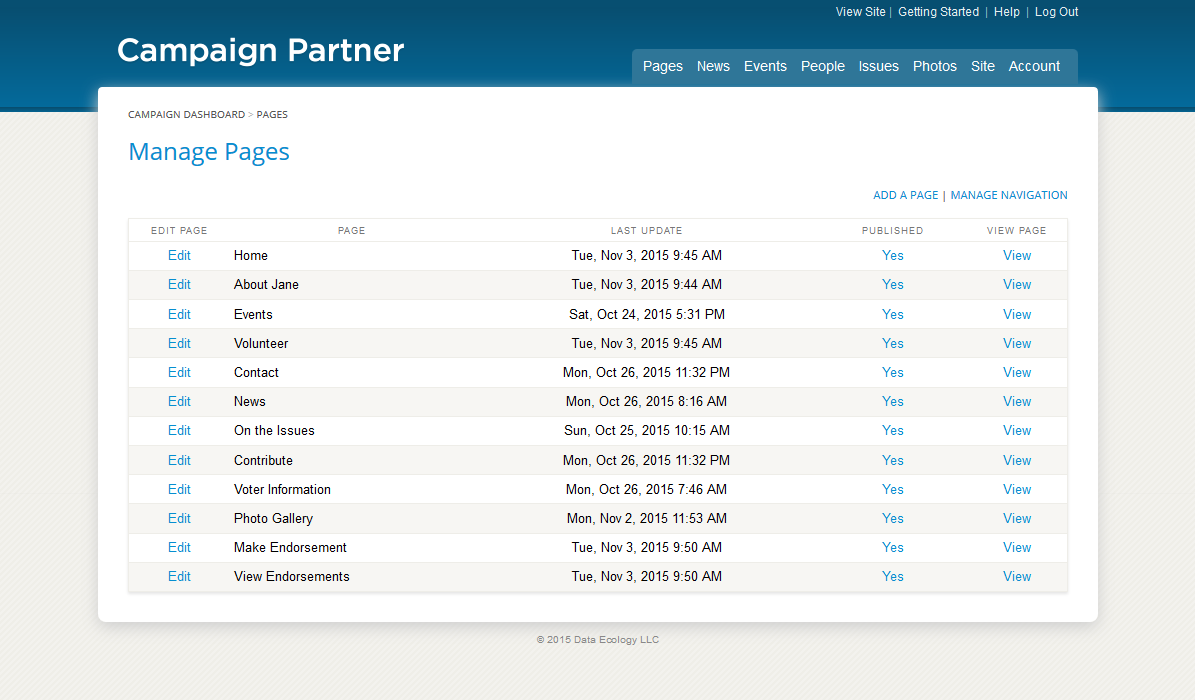
Task: Open MANAGE NAVIGATION
Action: pyautogui.click(x=1011, y=195)
